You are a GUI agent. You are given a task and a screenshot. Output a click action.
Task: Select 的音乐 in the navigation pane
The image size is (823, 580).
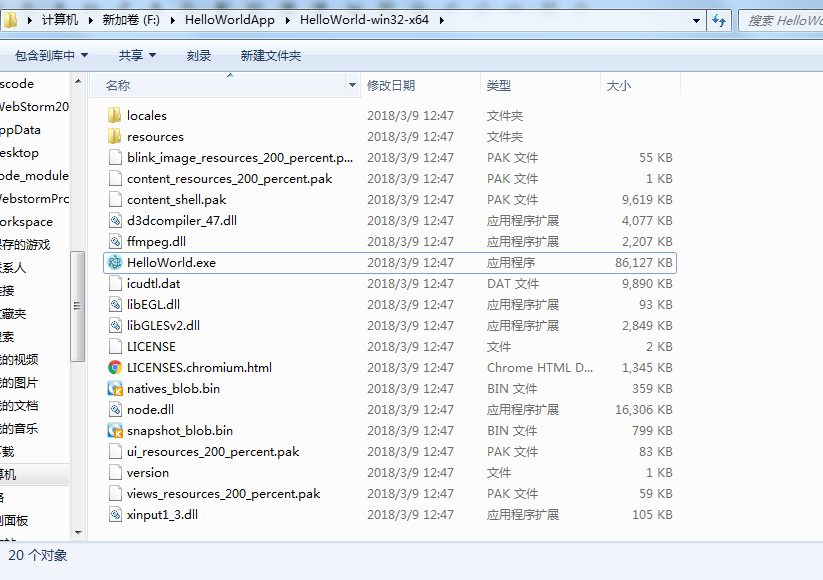(19, 428)
